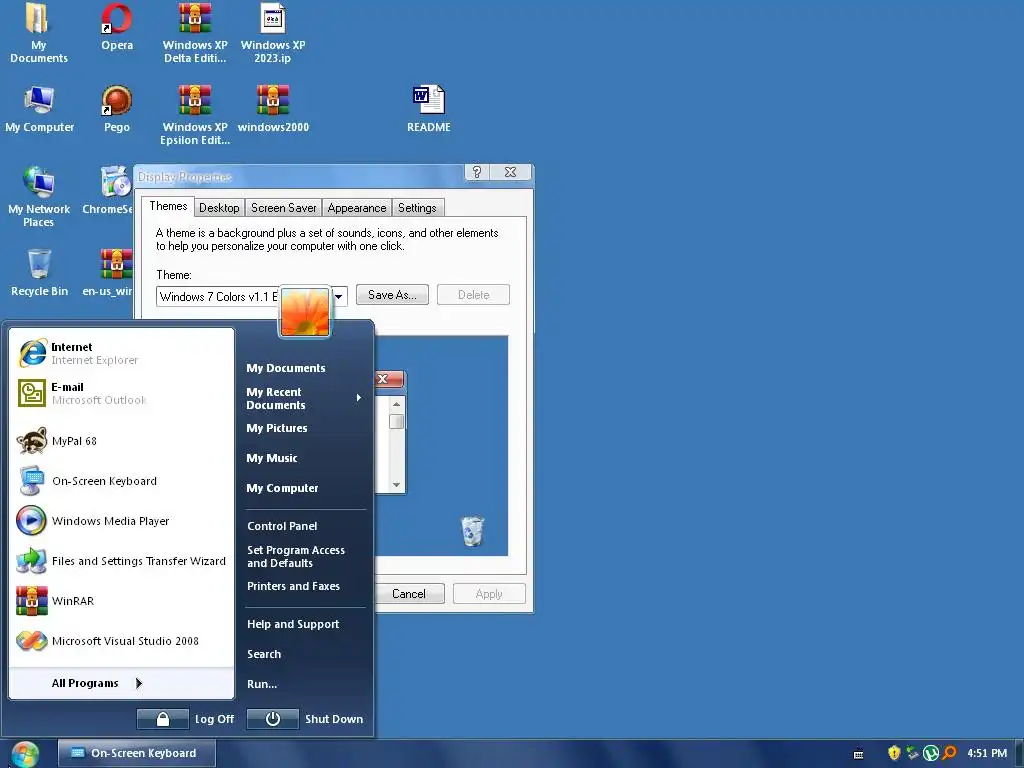Click the Safely Remove Hardware tray icon
The height and width of the screenshot is (768, 1024).
pos(912,753)
